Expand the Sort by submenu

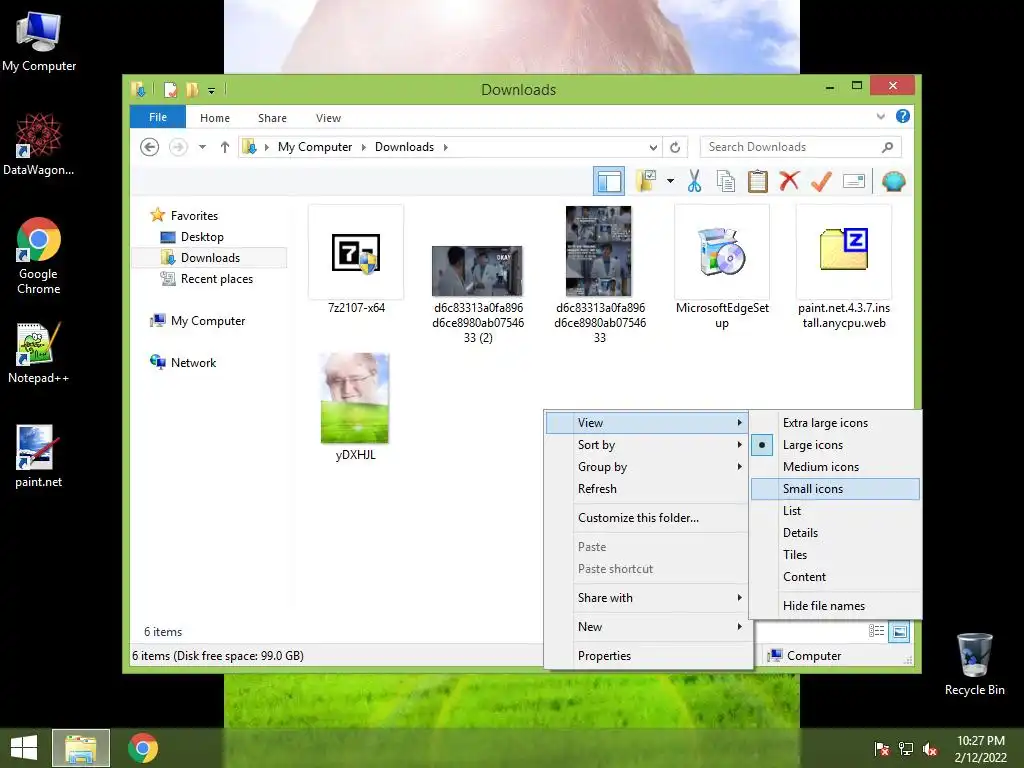(x=648, y=445)
